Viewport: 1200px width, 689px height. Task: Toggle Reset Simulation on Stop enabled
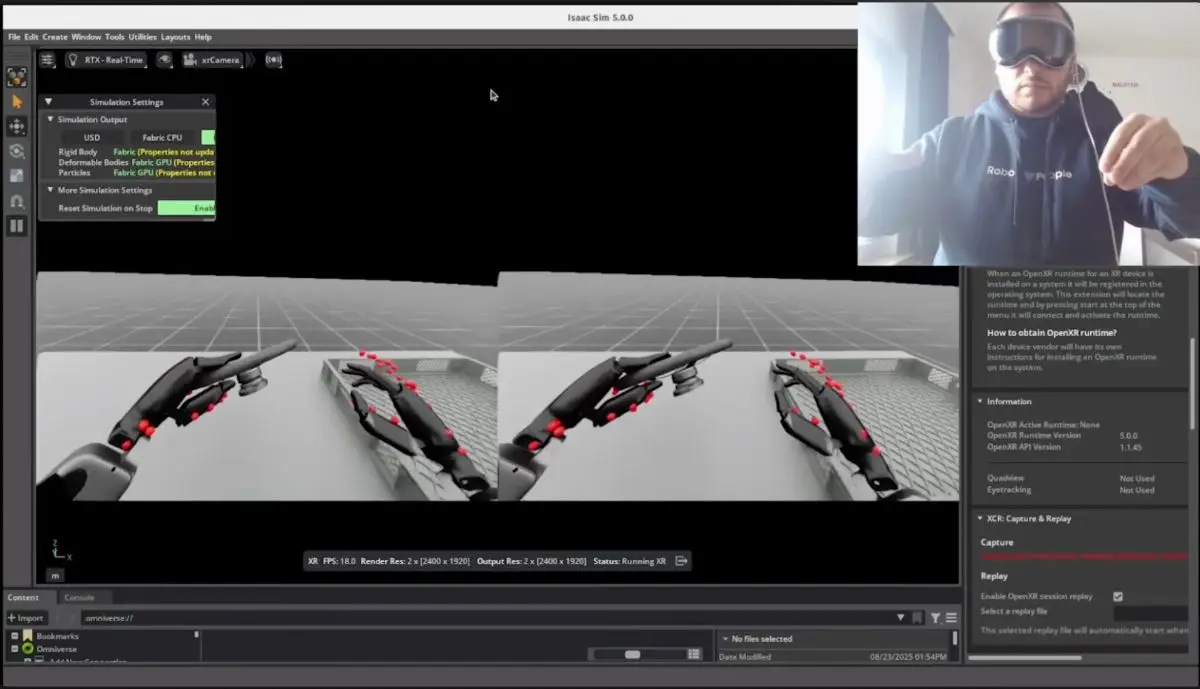187,208
